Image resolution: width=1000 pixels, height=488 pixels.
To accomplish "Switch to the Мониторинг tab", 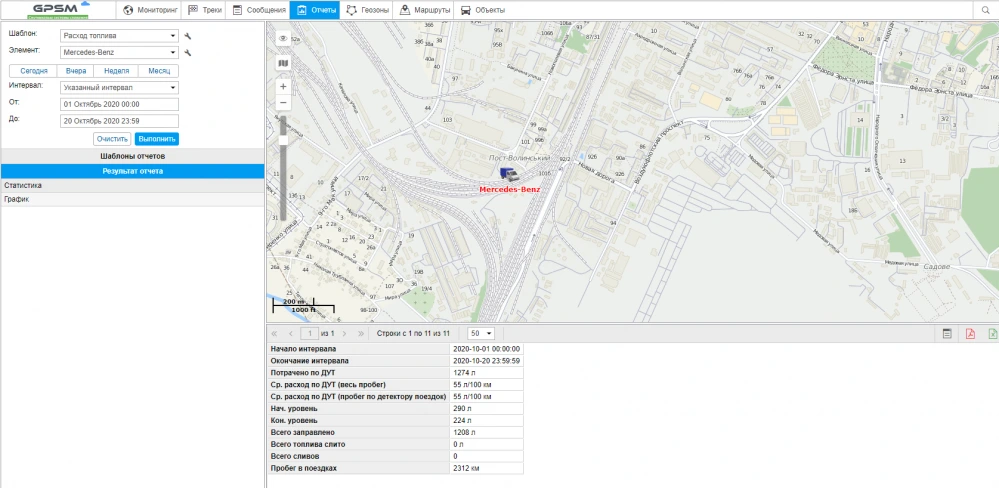I will click(150, 10).
